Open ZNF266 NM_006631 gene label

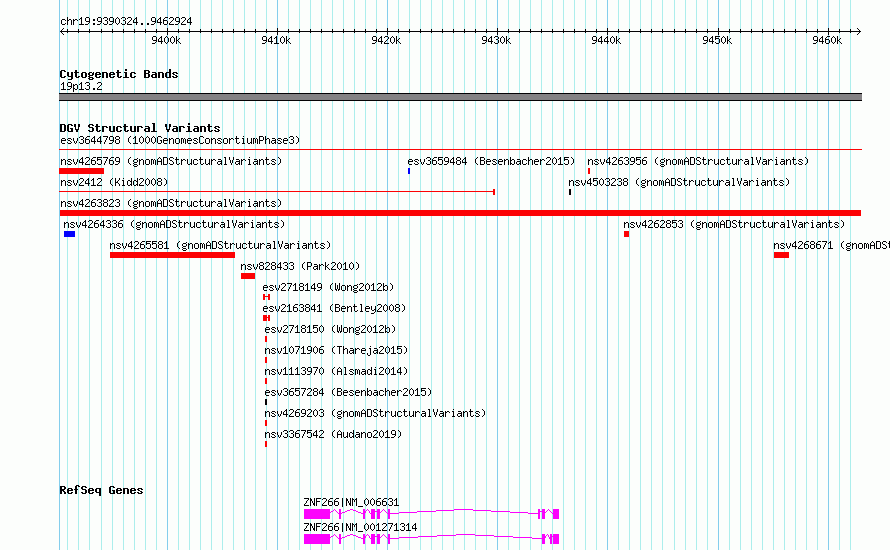click(x=351, y=502)
